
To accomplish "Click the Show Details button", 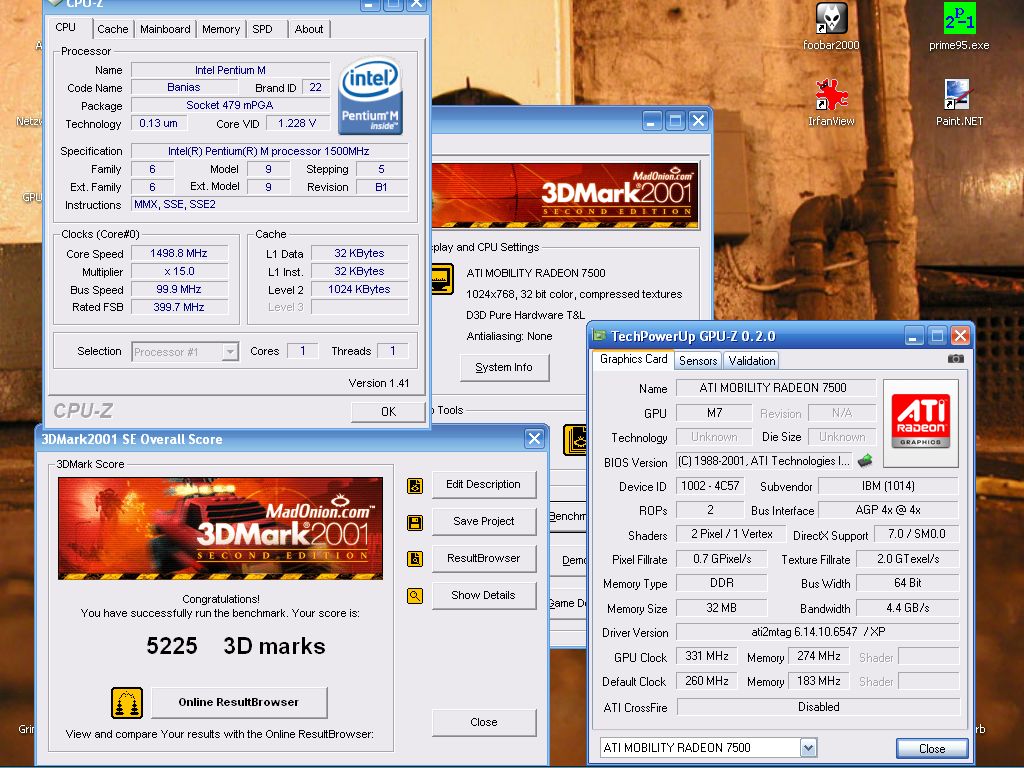I will pyautogui.click(x=483, y=595).
